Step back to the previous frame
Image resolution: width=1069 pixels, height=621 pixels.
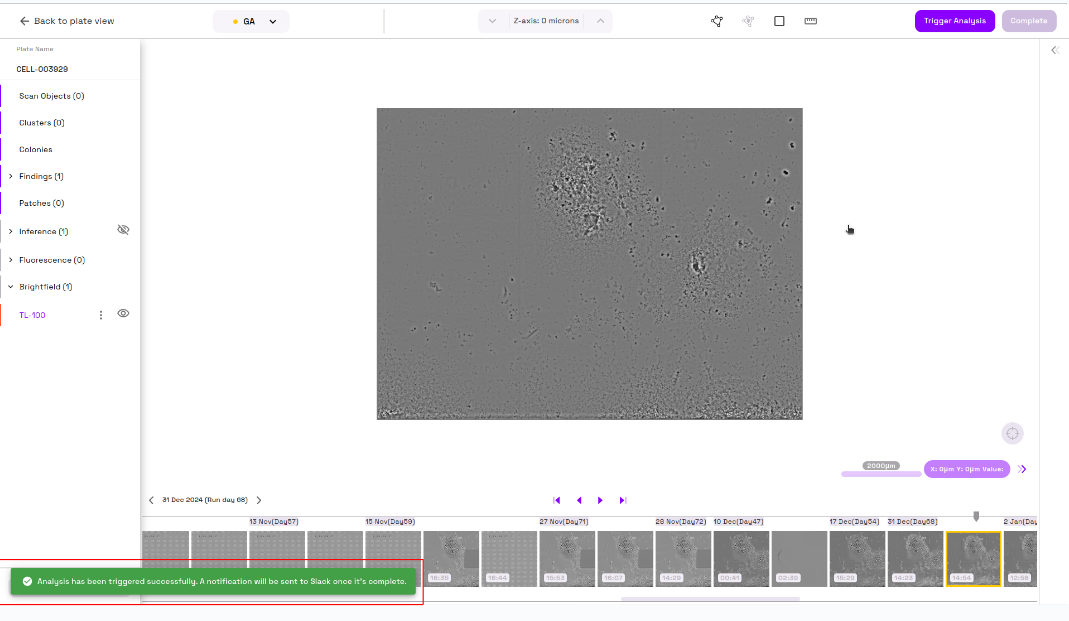(x=579, y=500)
